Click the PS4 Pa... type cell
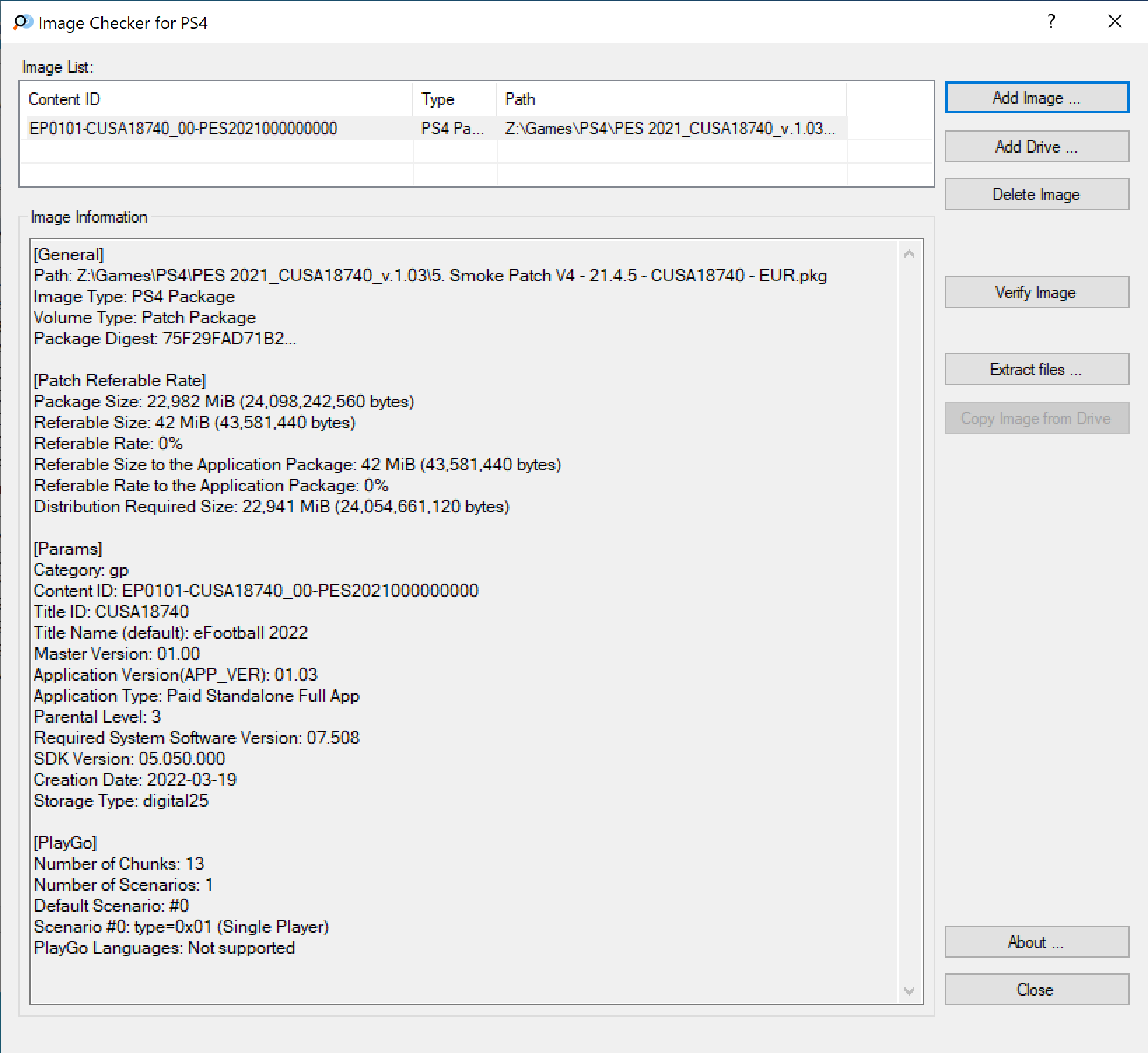 pyautogui.click(x=452, y=129)
